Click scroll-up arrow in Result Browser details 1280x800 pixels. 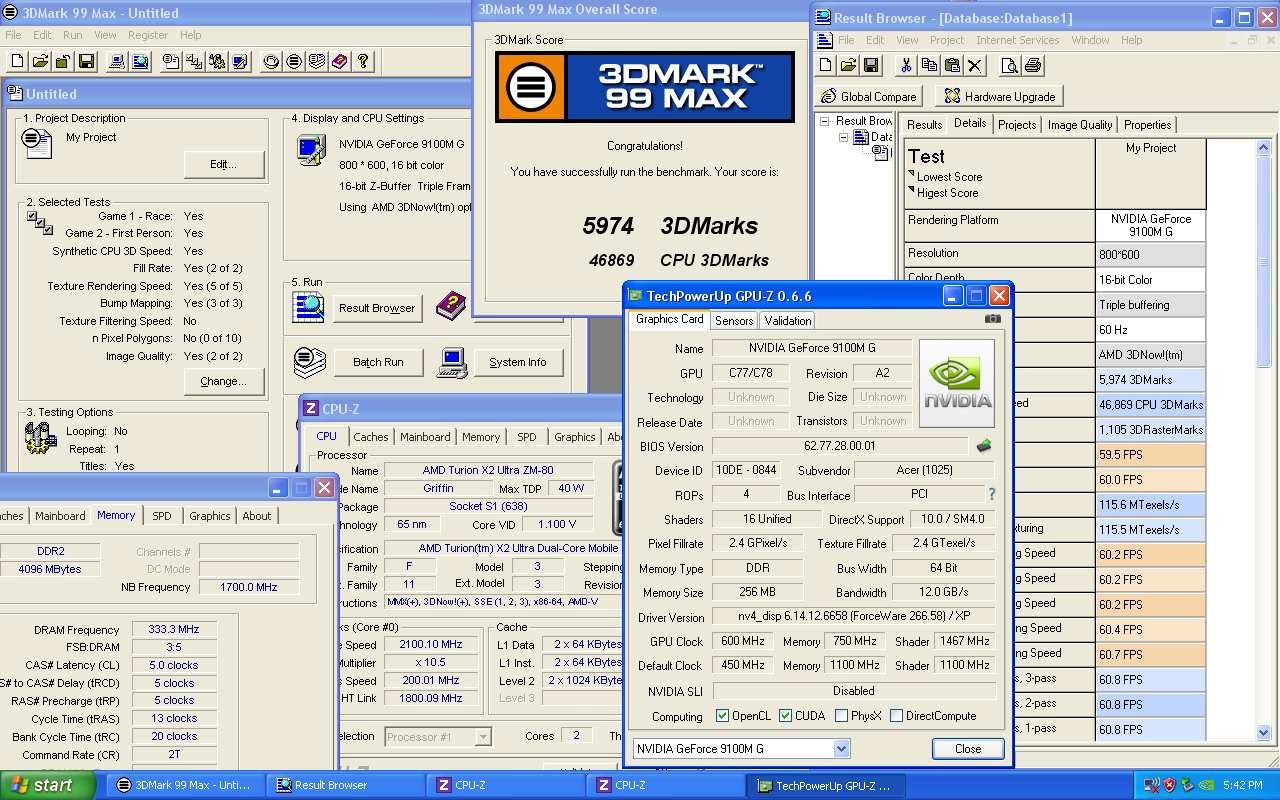(1263, 148)
